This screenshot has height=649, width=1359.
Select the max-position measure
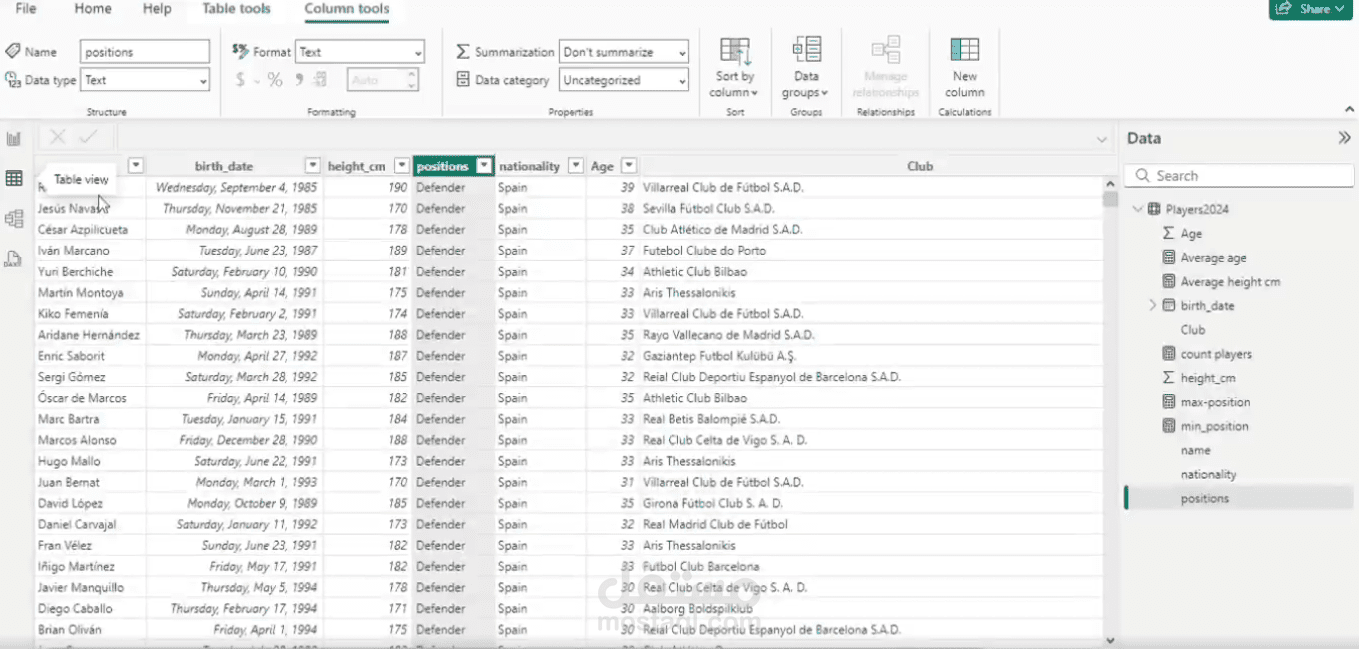pos(1215,401)
